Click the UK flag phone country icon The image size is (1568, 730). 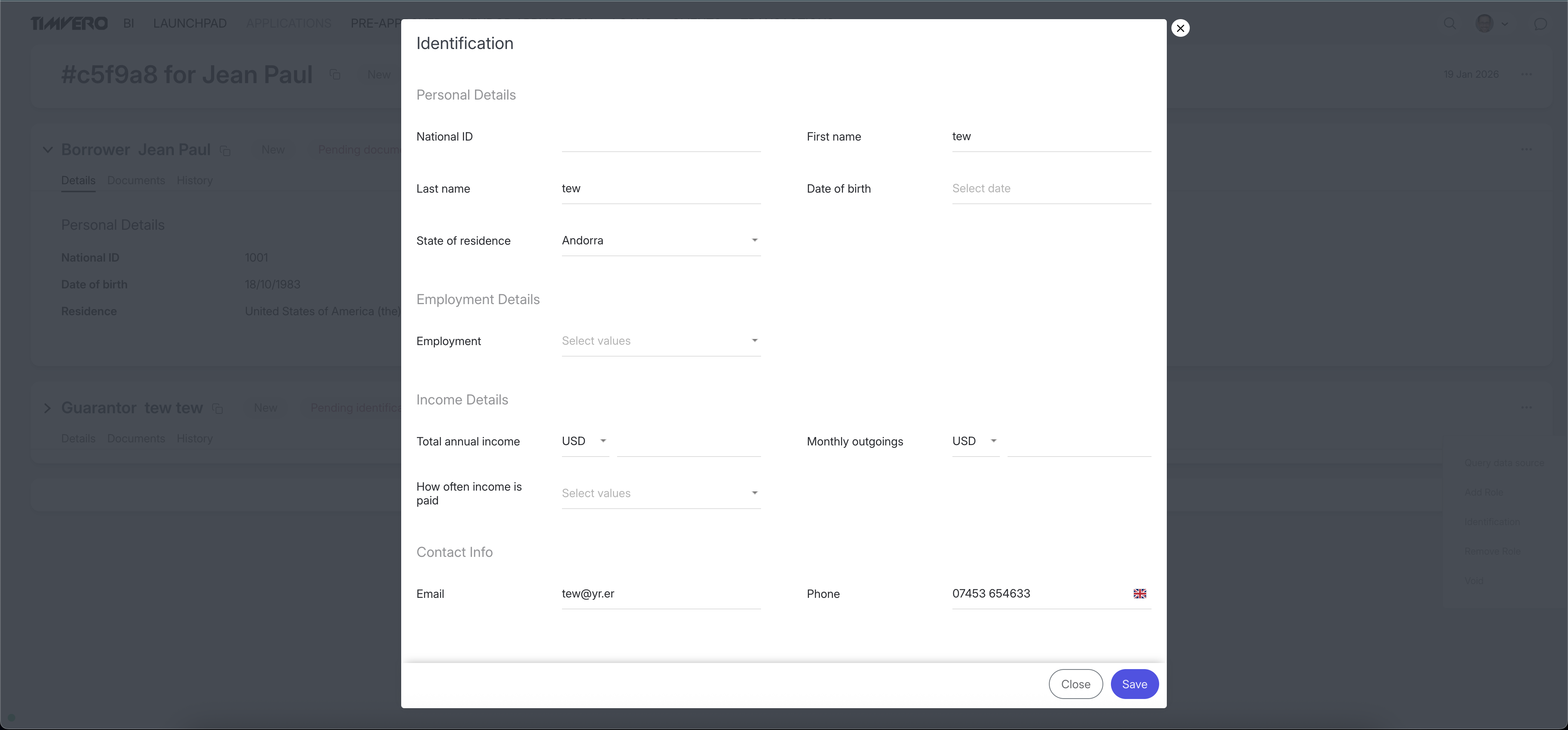[x=1140, y=594]
